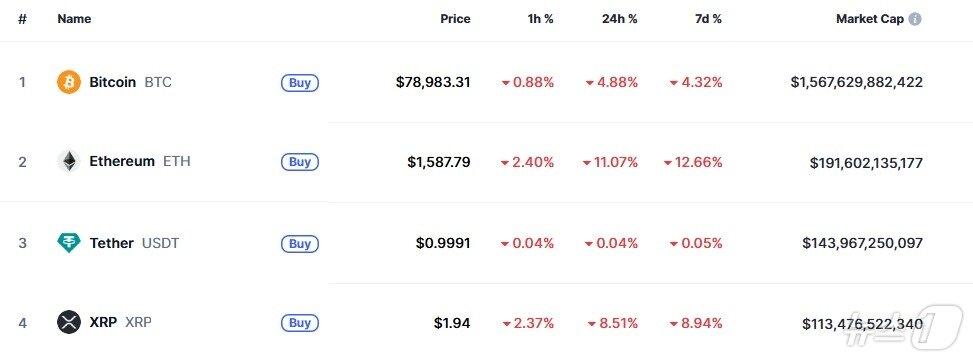973x362 pixels.
Task: Click Ethereum's 7d red down arrow
Action: 668,163
